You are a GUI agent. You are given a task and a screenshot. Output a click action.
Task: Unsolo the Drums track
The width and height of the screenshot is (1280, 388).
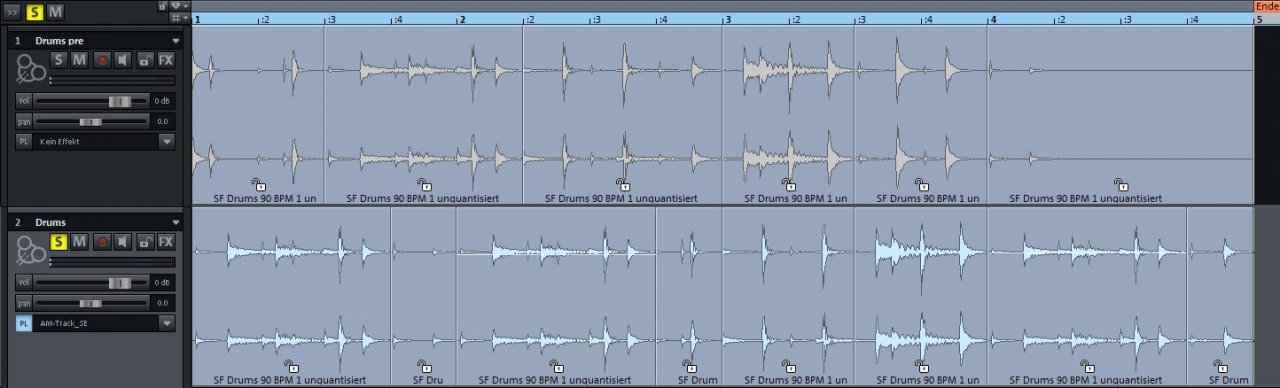[x=59, y=241]
